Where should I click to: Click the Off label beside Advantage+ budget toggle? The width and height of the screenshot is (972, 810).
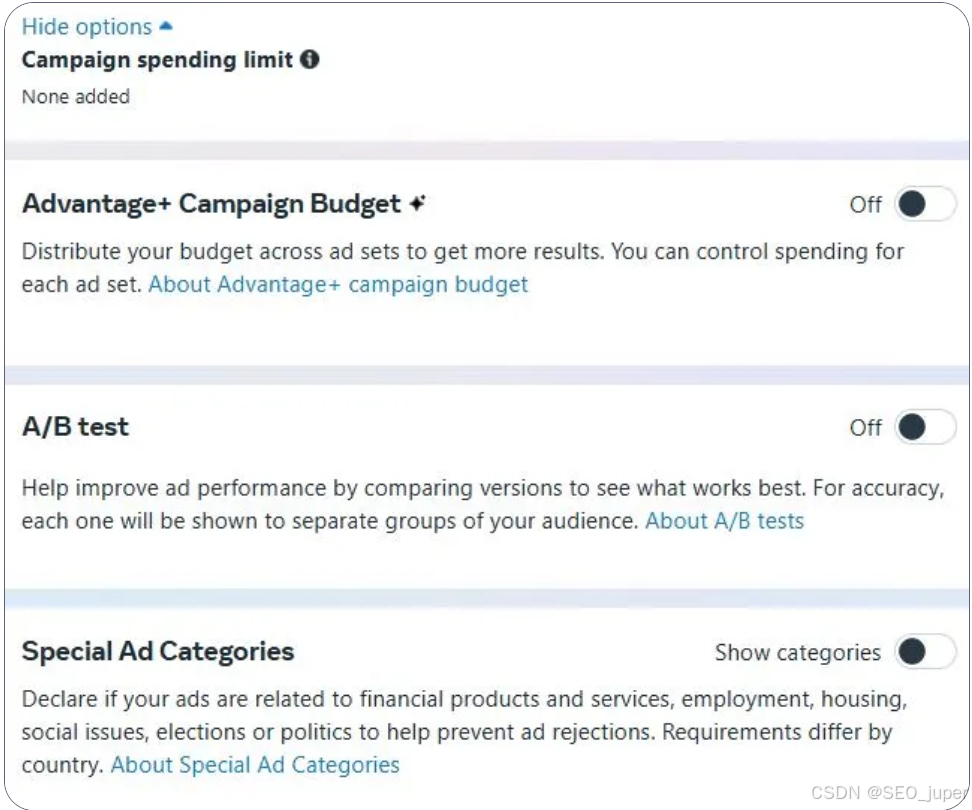[865, 205]
